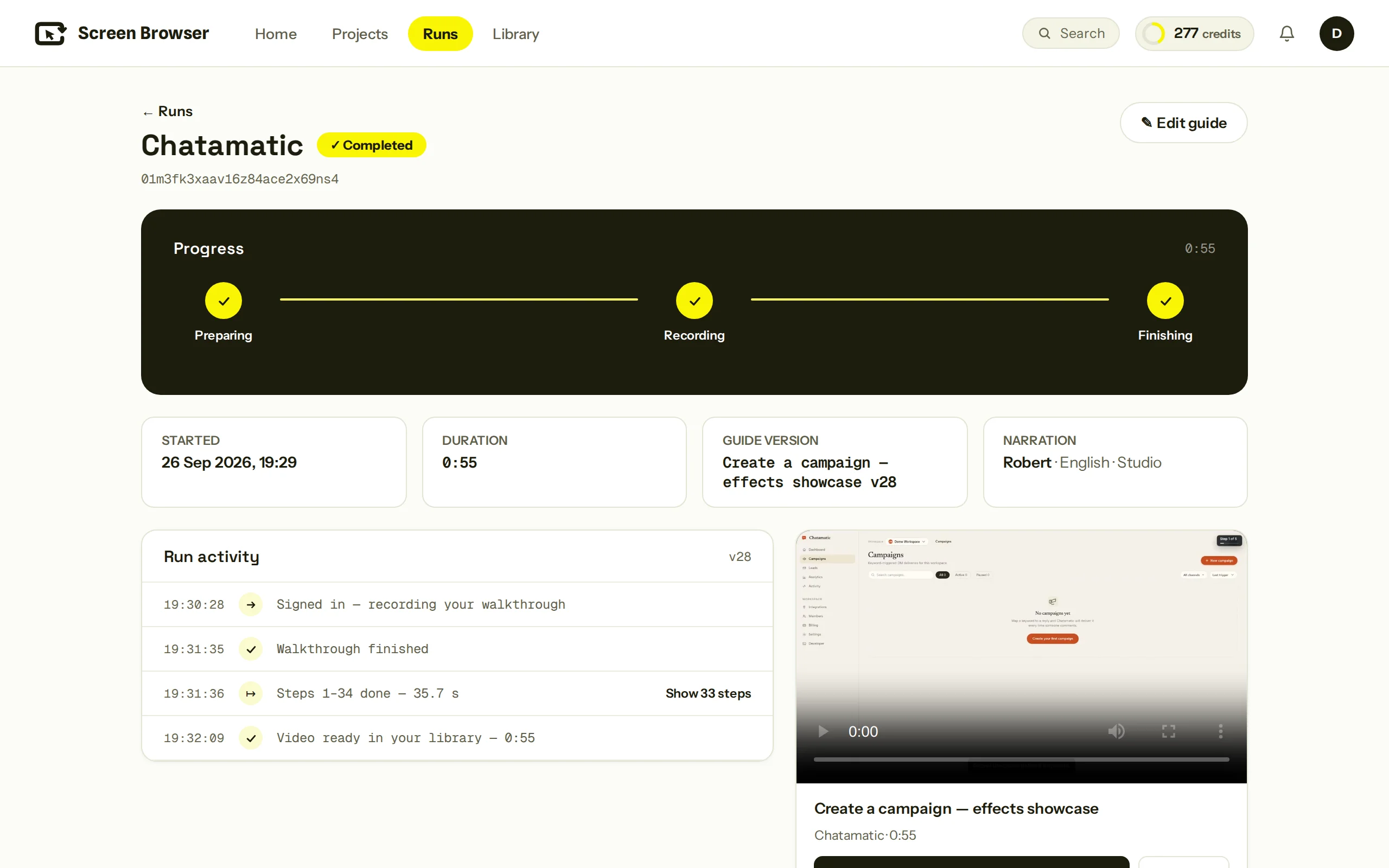Click the Screen Browser logo icon
Image resolution: width=1389 pixels, height=868 pixels.
tap(50, 33)
